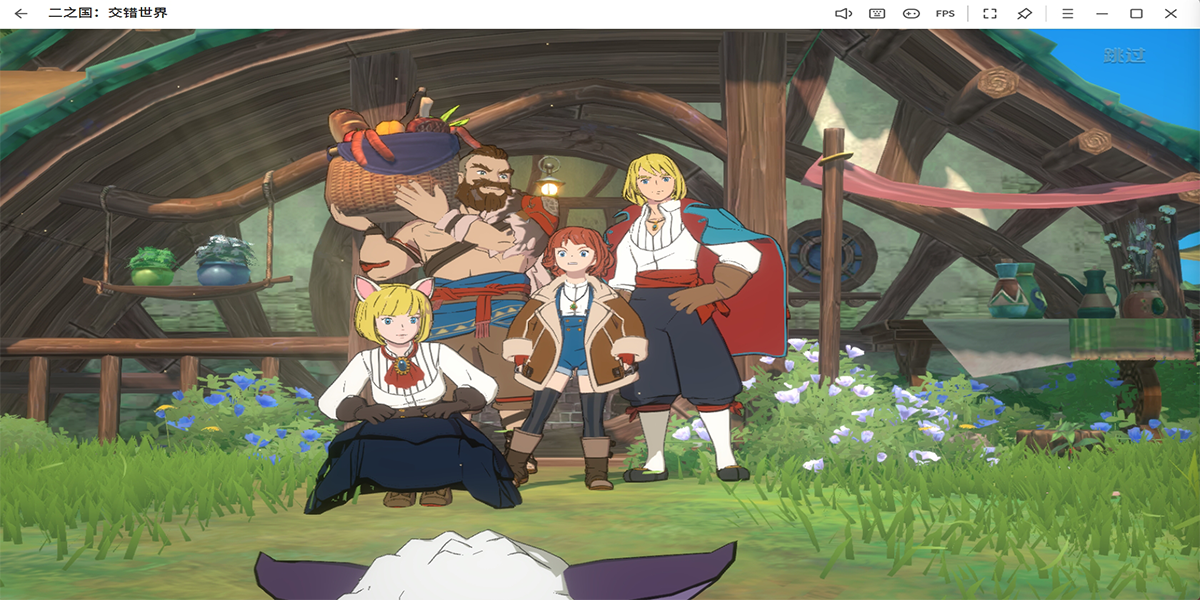Close the game window
This screenshot has width=1200, height=600.
[x=1170, y=14]
